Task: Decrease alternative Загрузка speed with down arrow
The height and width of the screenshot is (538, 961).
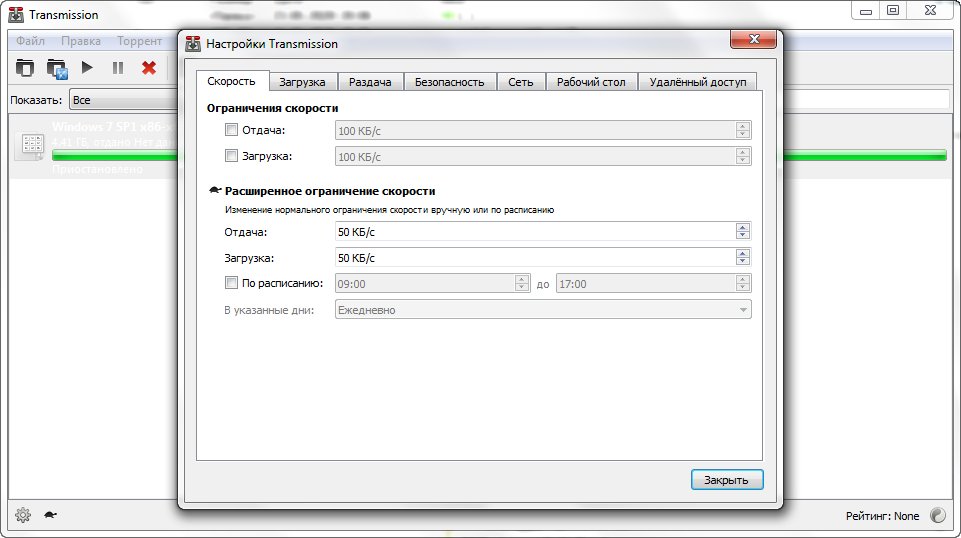Action: (743, 262)
